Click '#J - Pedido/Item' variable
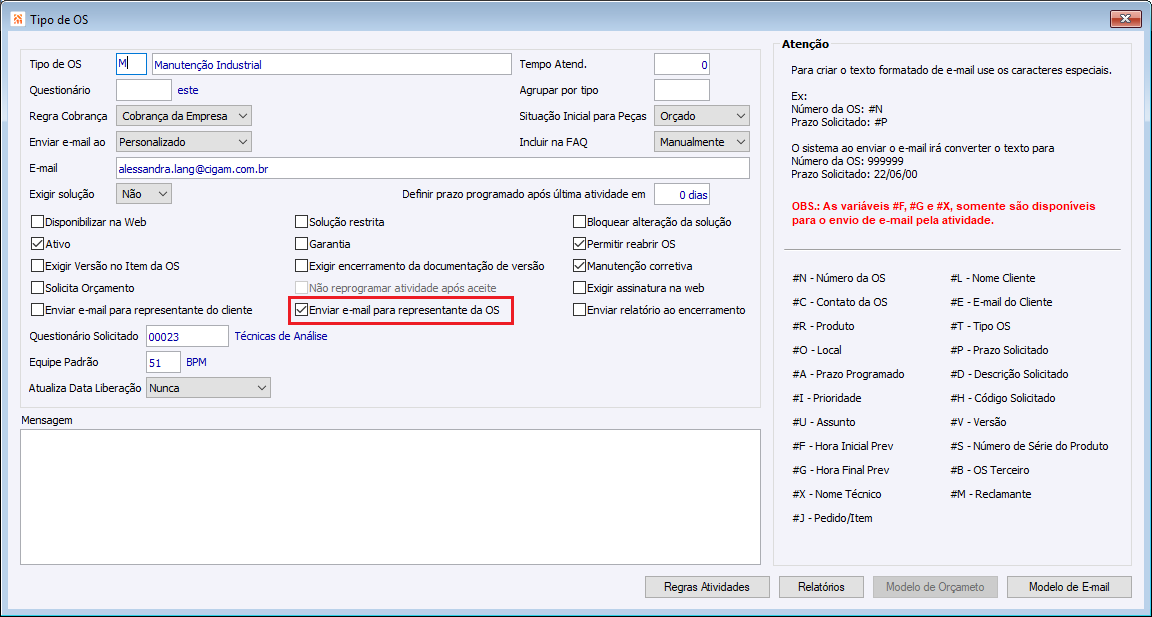This screenshot has width=1152, height=617. coord(832,518)
